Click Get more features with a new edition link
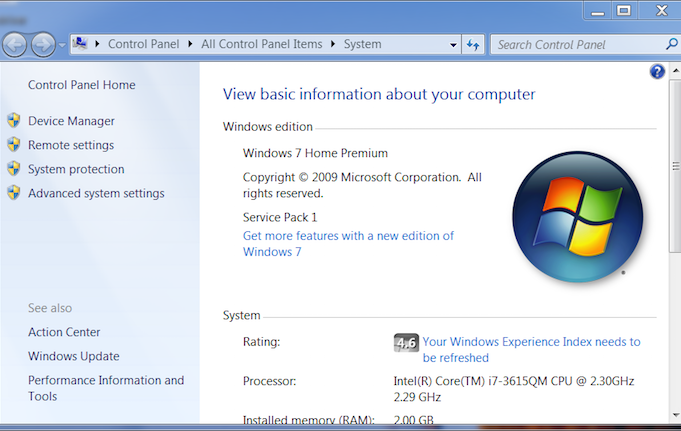681x431 pixels. point(348,244)
